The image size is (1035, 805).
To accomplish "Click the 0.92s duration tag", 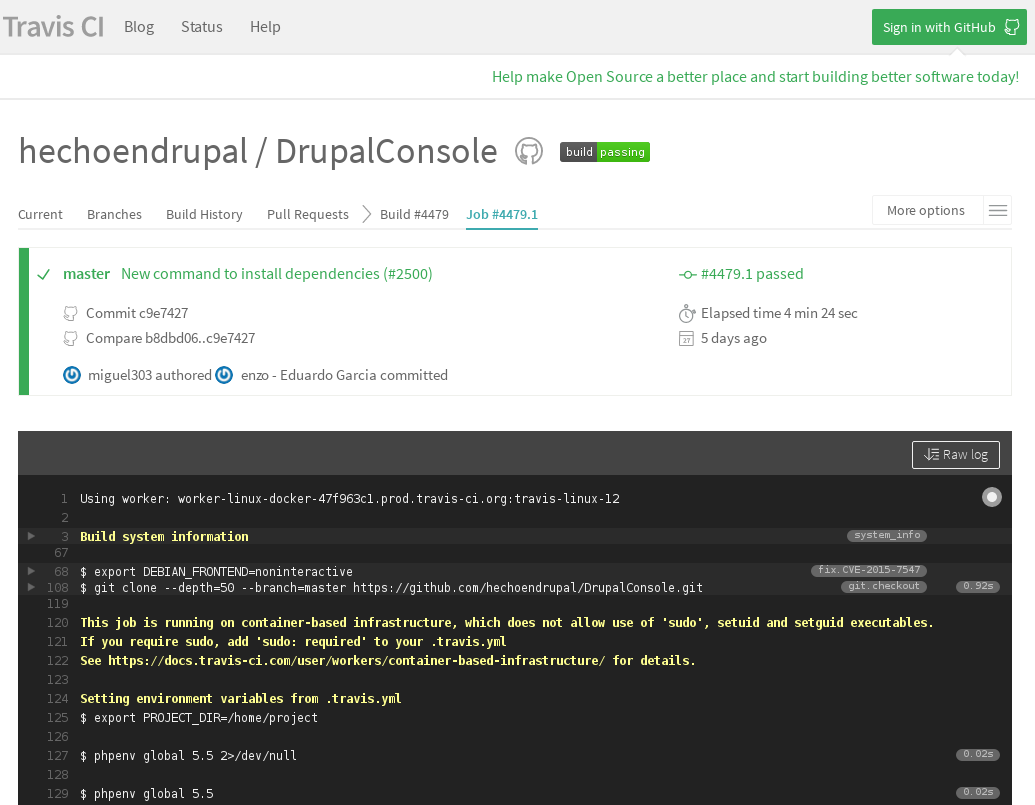I will (978, 586).
